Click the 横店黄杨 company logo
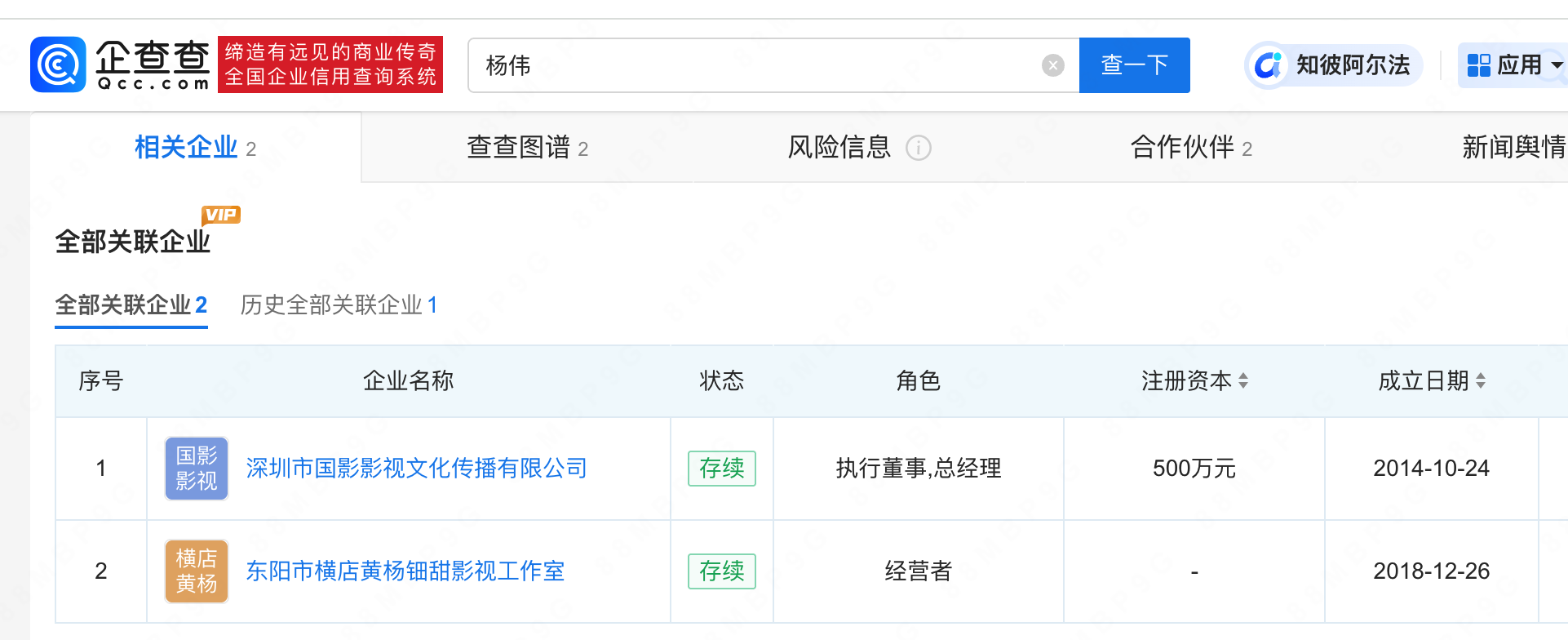1568x640 pixels. coord(197,571)
